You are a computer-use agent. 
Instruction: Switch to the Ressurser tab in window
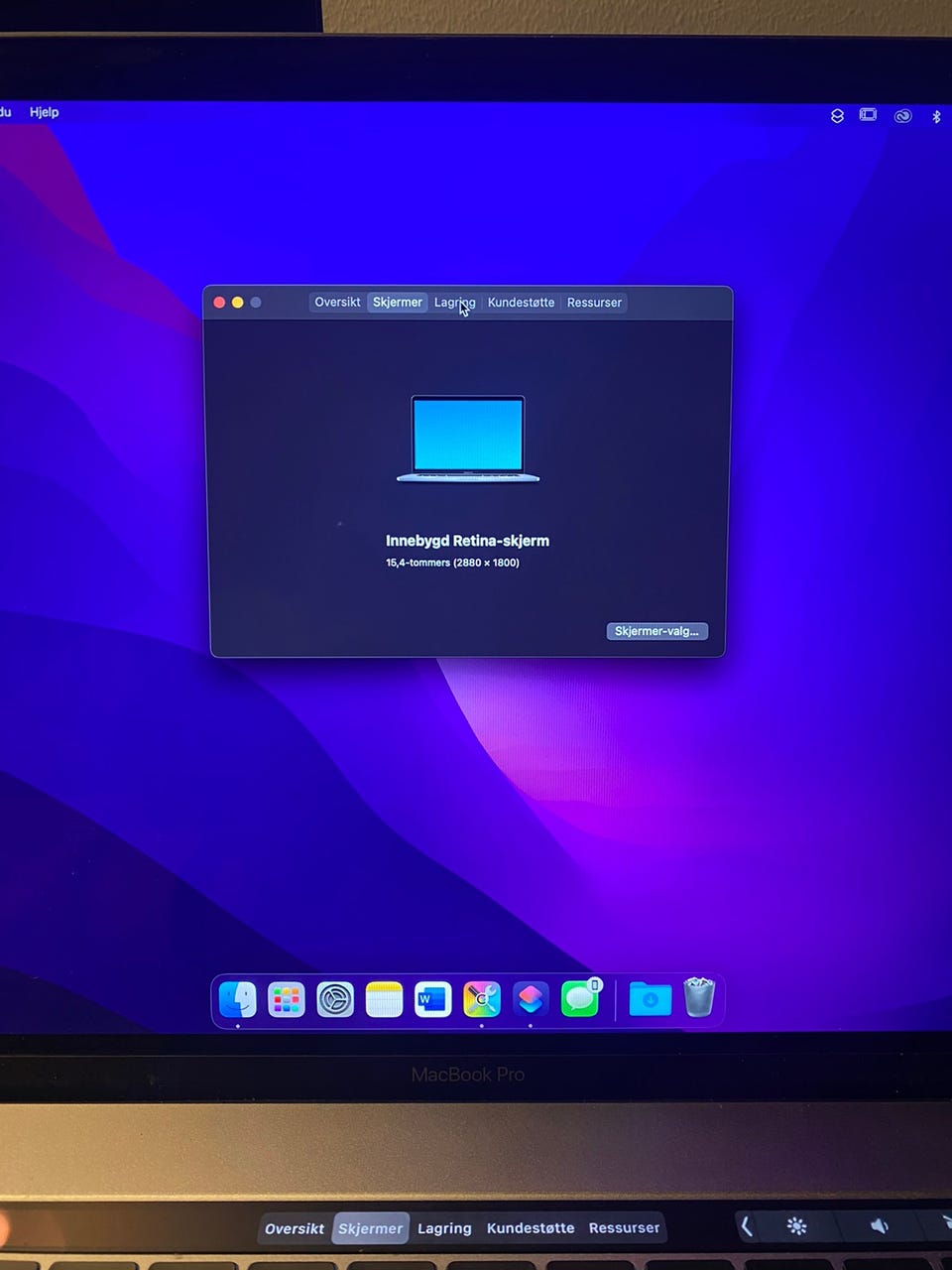click(x=594, y=303)
